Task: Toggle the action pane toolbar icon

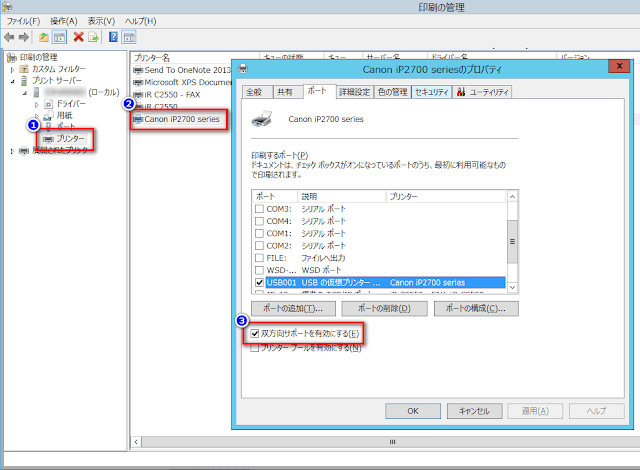Action: (x=129, y=38)
